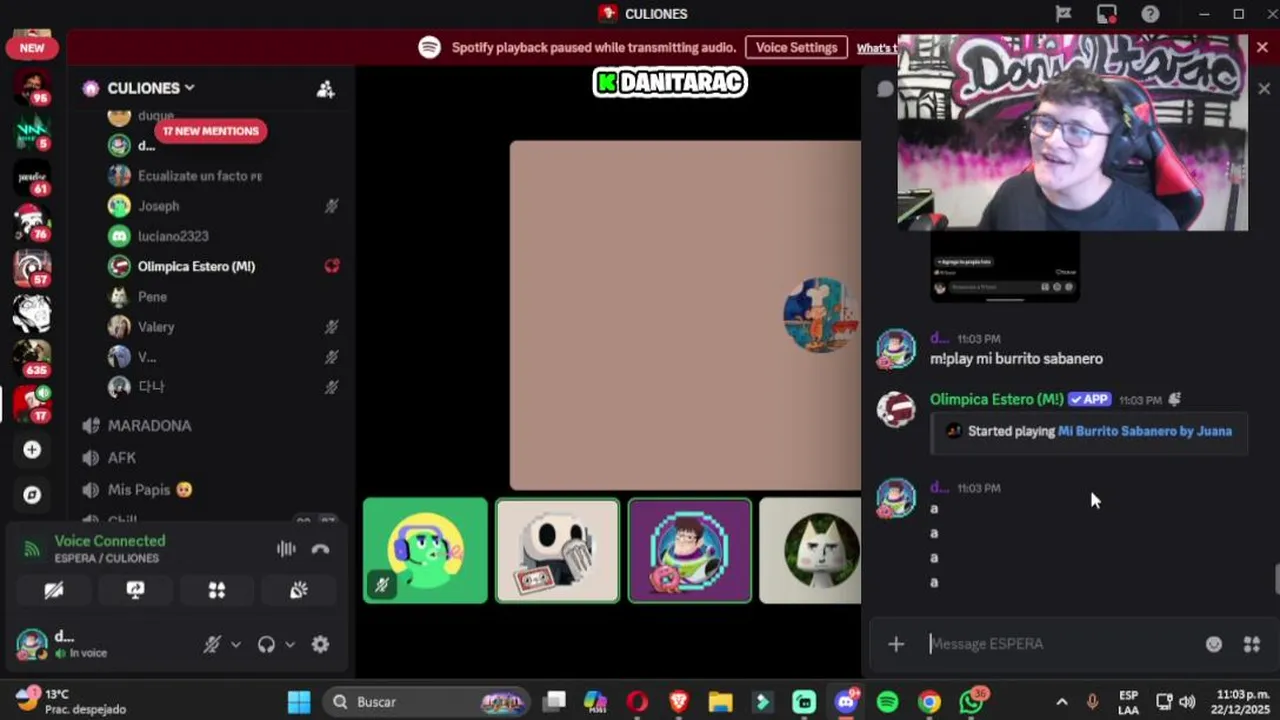Viewport: 1280px width, 720px height.
Task: Open Discover servers compass icon
Action: tap(32, 495)
